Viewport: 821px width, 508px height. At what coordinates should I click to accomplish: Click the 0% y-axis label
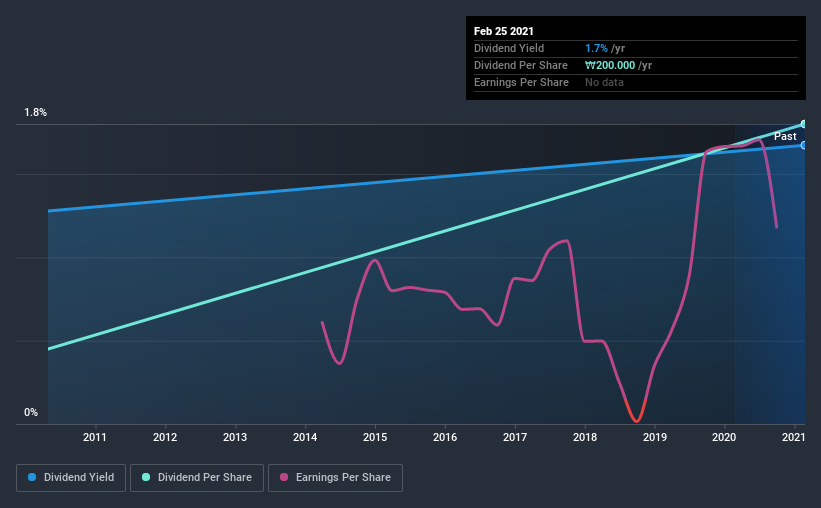(x=31, y=412)
